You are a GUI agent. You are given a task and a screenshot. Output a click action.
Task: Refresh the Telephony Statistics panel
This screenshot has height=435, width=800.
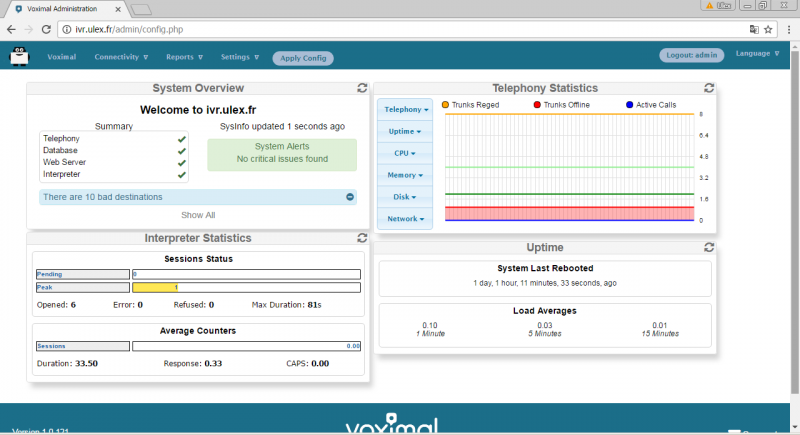[x=709, y=88]
